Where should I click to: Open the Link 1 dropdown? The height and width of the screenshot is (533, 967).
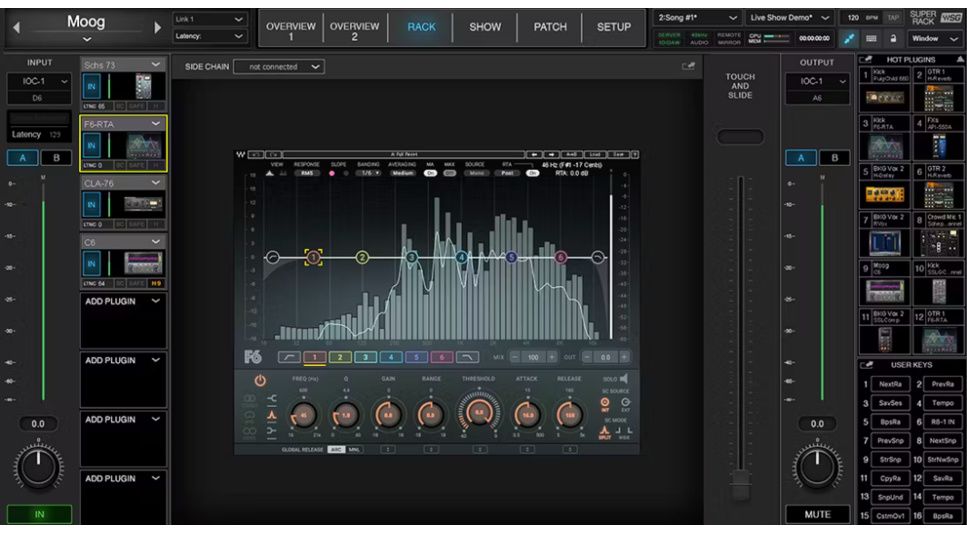[x=210, y=19]
